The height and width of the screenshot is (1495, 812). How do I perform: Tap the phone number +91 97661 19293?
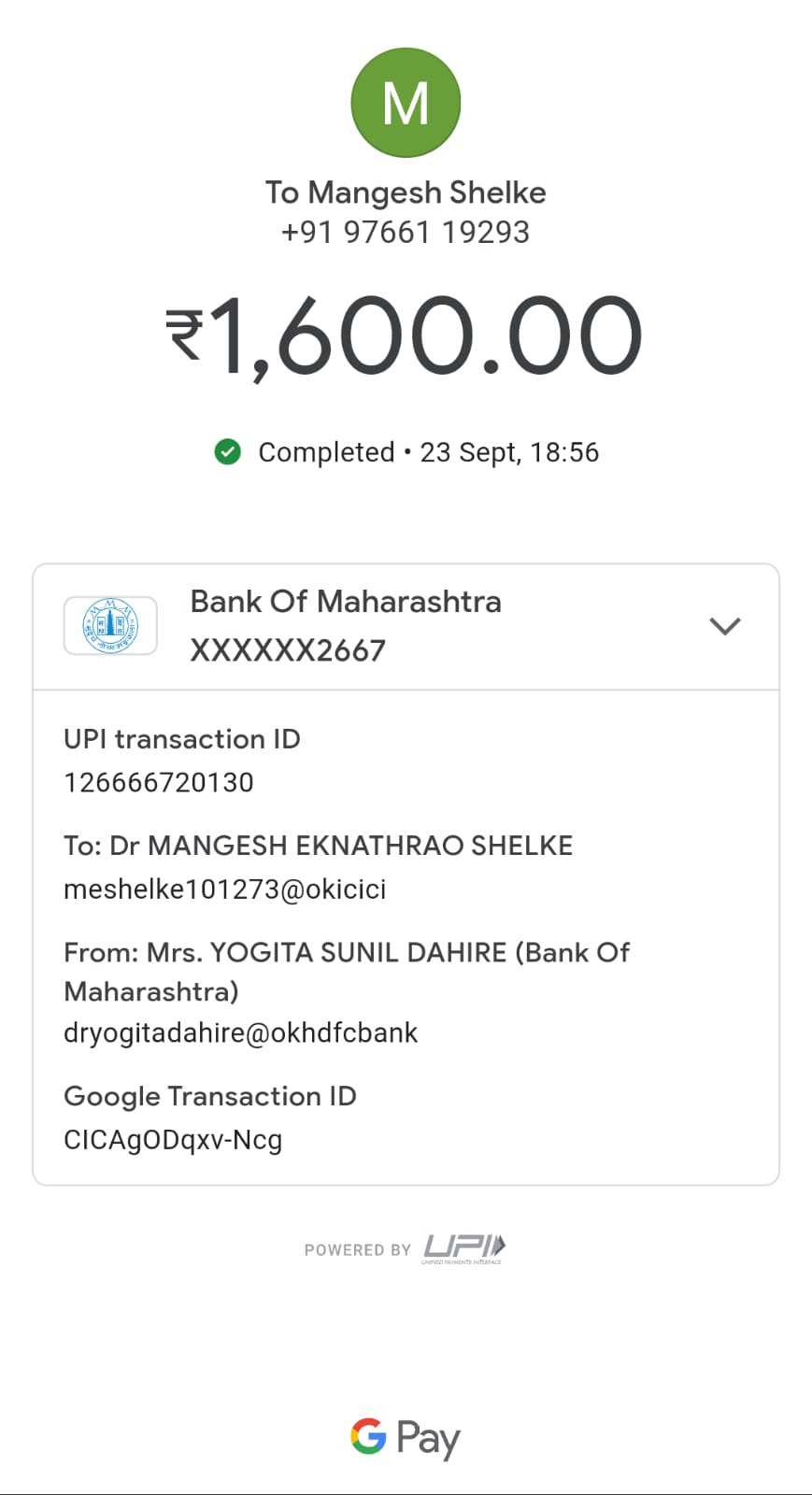click(406, 232)
